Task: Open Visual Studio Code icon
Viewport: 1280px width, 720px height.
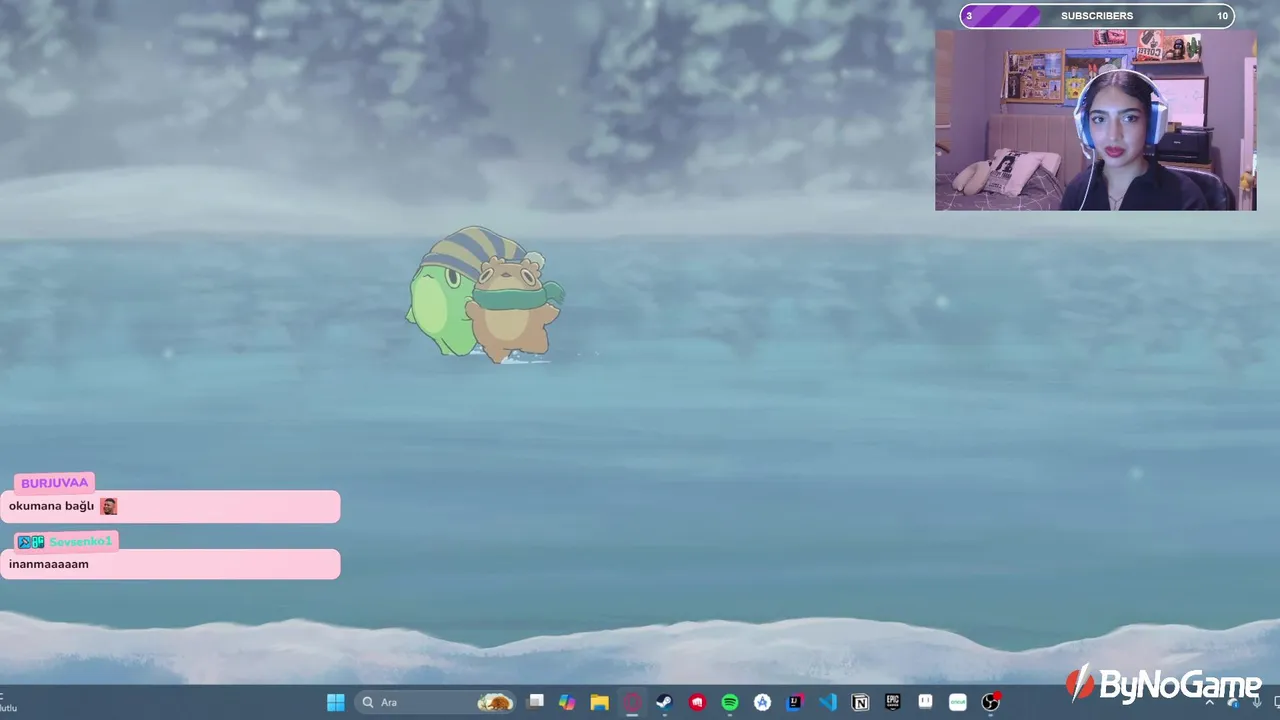Action: 827,702
